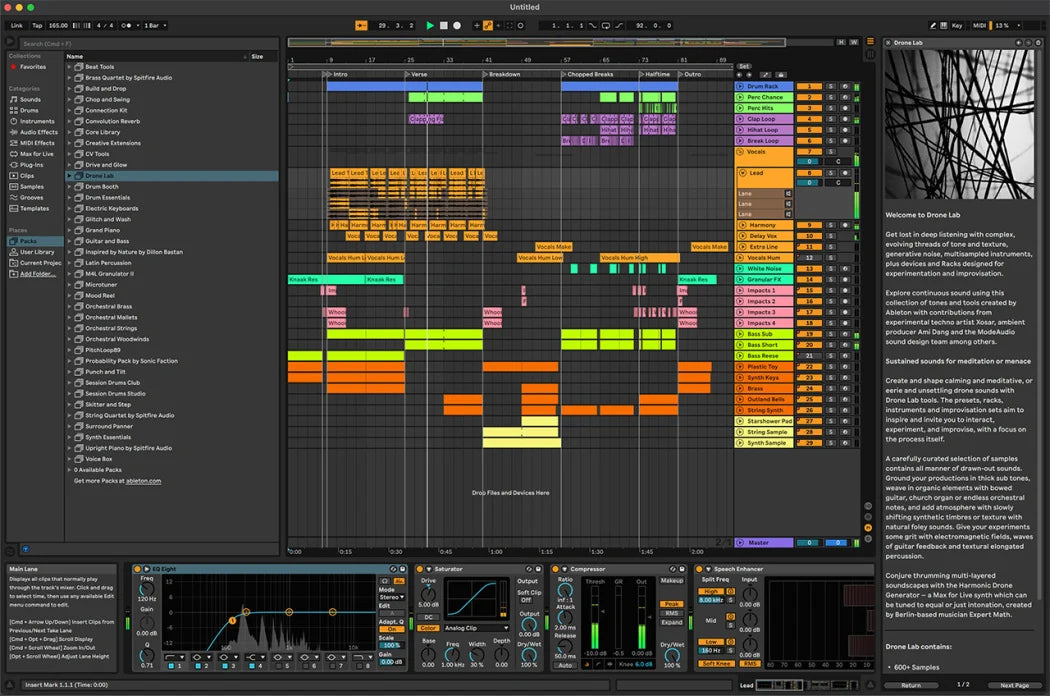Expand the Drone Lab pack in browser
Viewport: 1050px width, 696px height.
pos(70,176)
